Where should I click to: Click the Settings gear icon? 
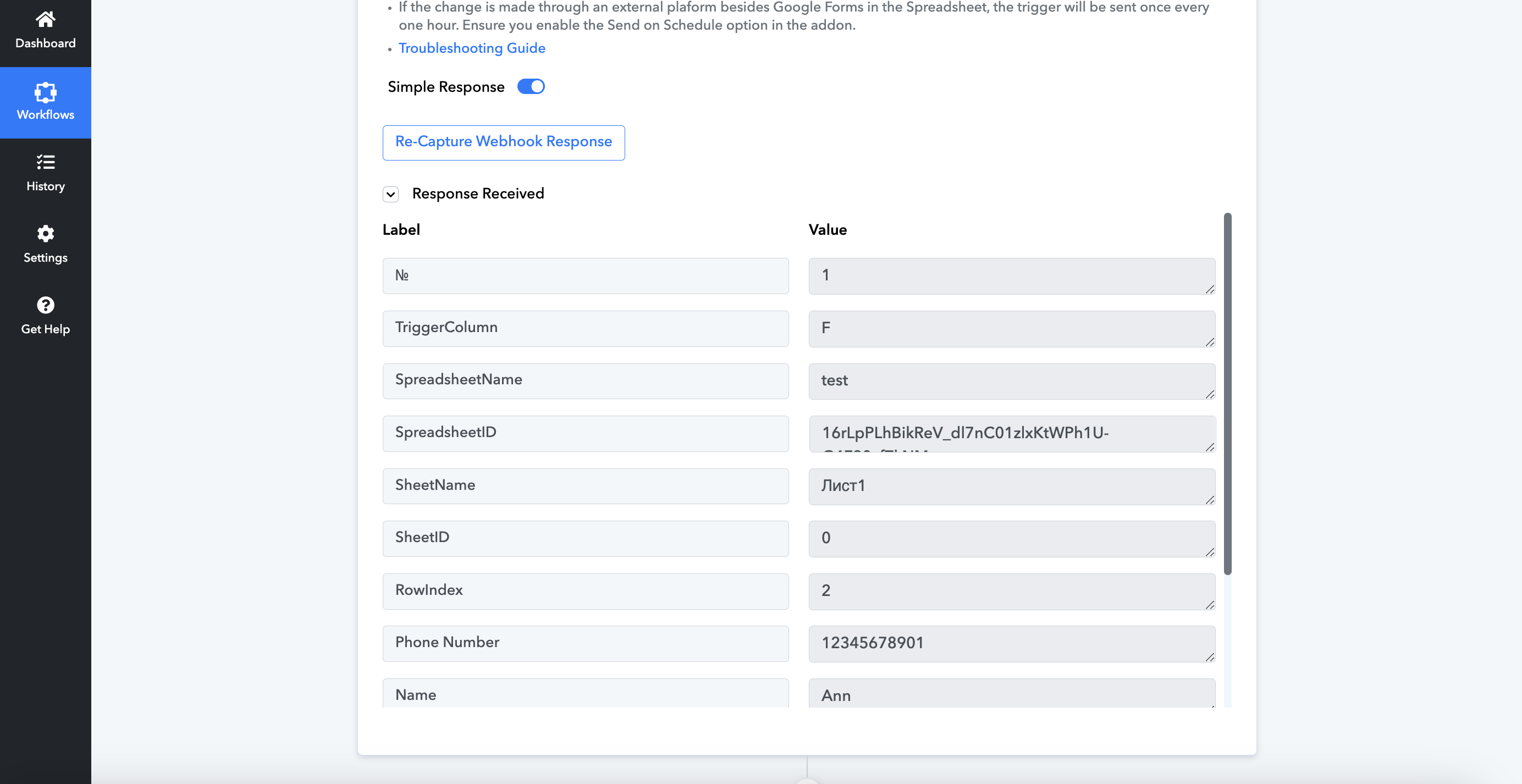pos(46,234)
